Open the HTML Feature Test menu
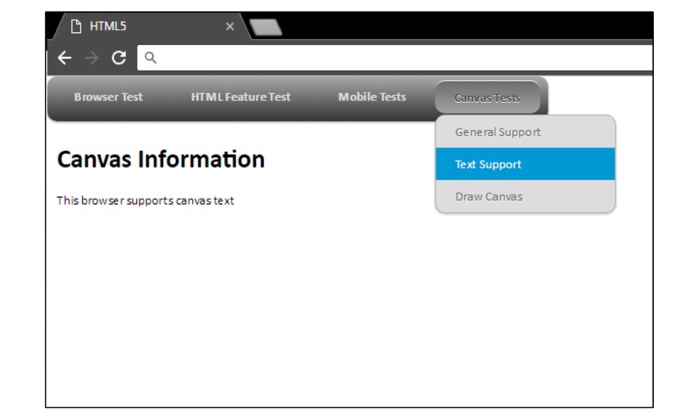The height and width of the screenshot is (414, 700). [x=241, y=97]
